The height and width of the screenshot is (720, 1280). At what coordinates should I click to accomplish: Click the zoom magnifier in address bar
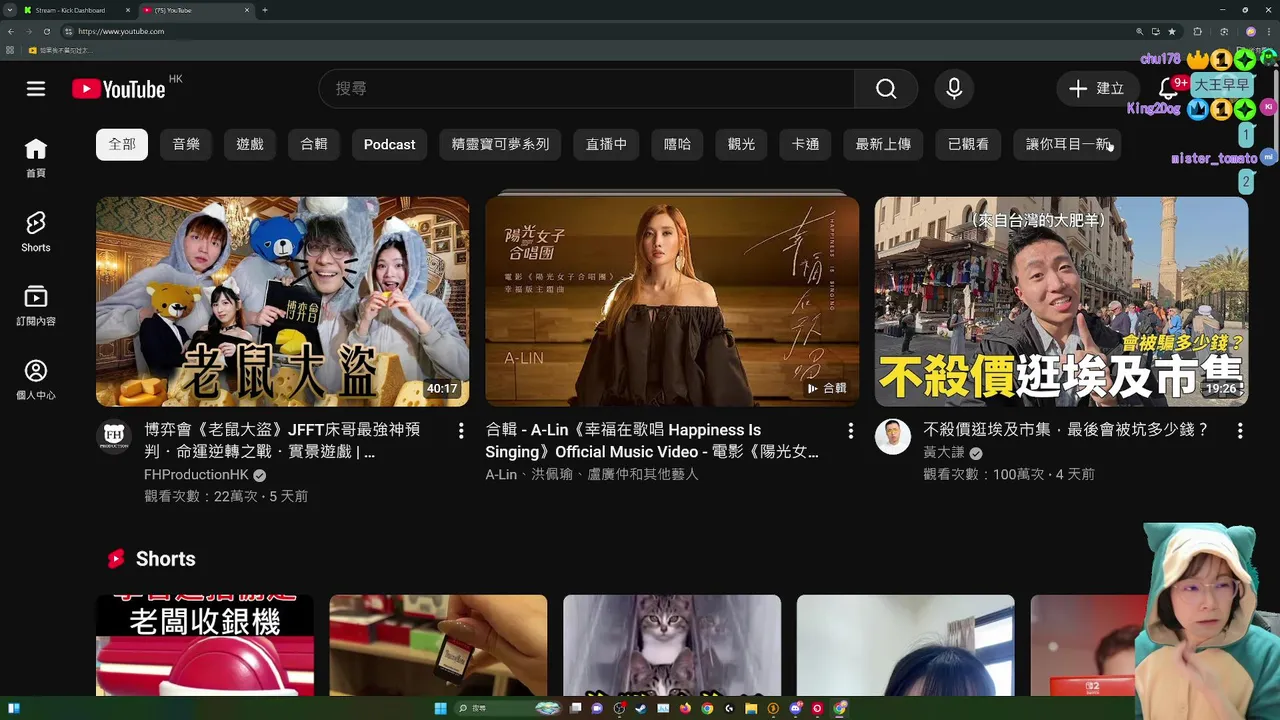point(1140,31)
